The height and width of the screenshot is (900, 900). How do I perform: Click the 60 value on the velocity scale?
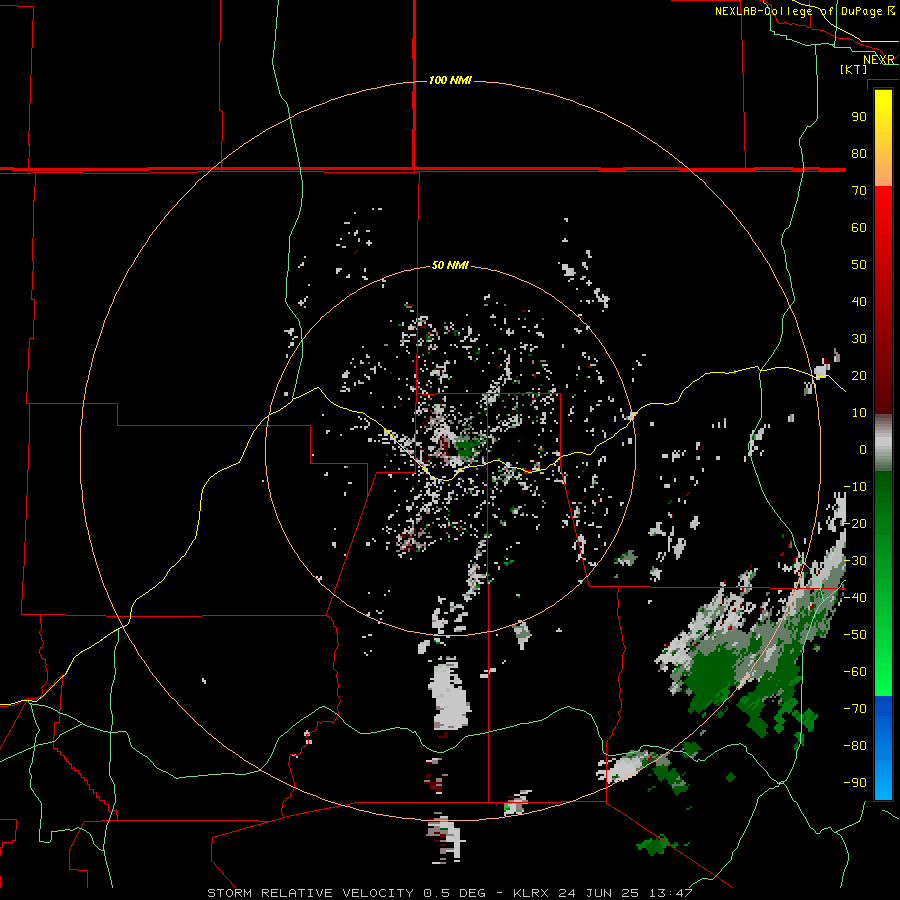[x=859, y=228]
